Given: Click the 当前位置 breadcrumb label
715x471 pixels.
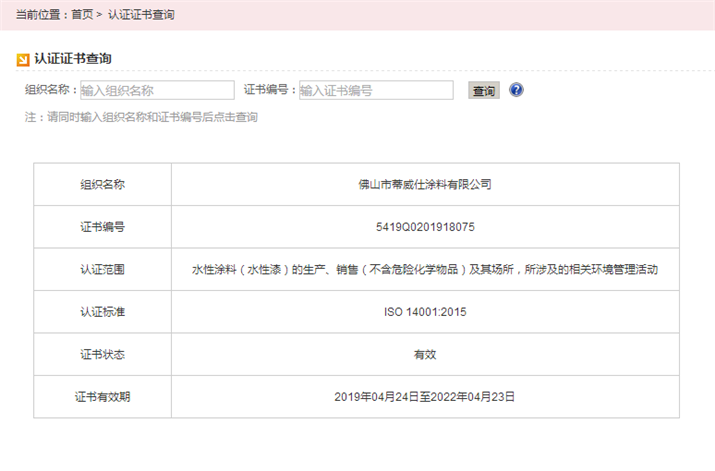Looking at the screenshot, I should [x=38, y=15].
